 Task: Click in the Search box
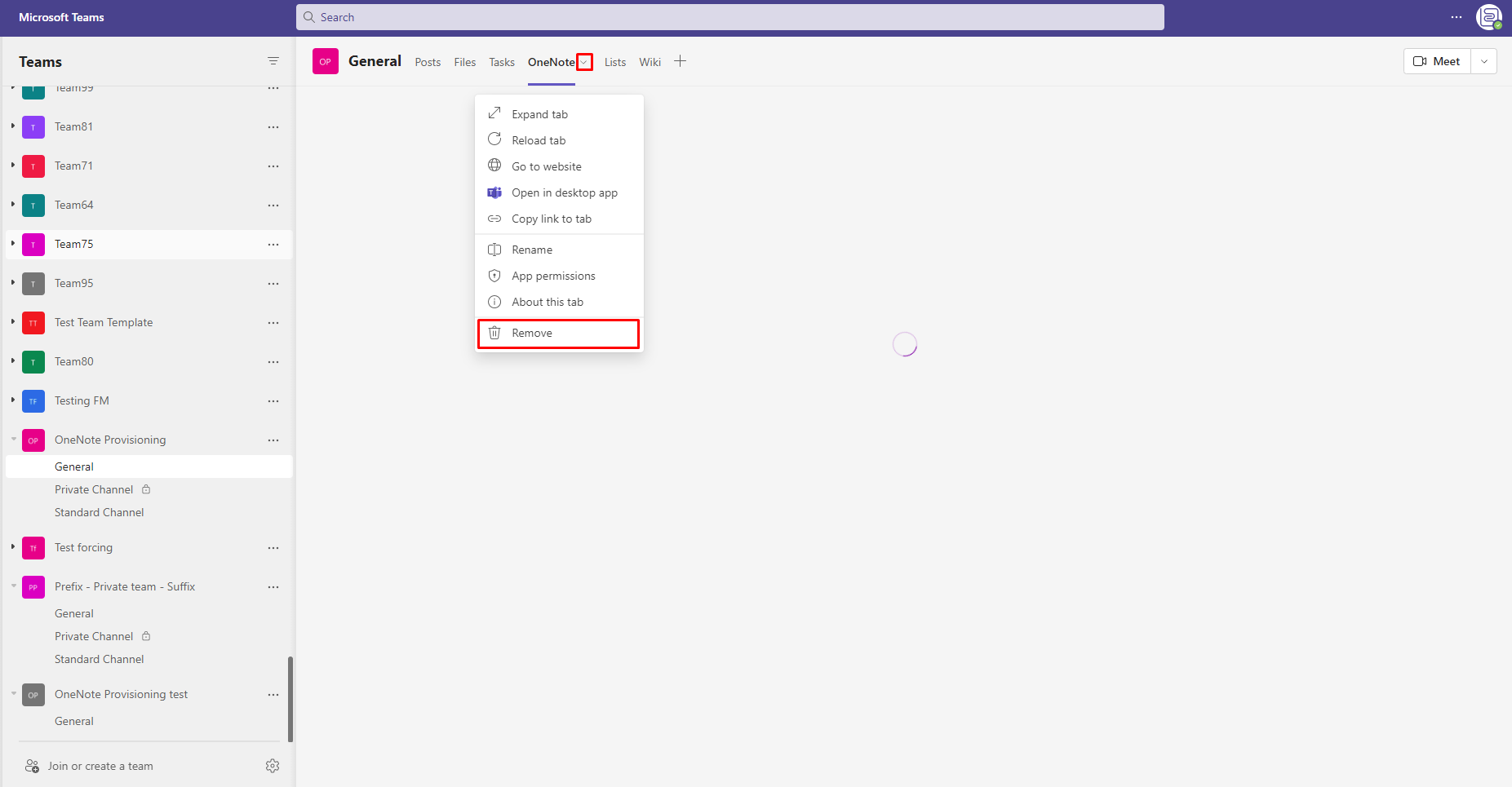coord(730,17)
